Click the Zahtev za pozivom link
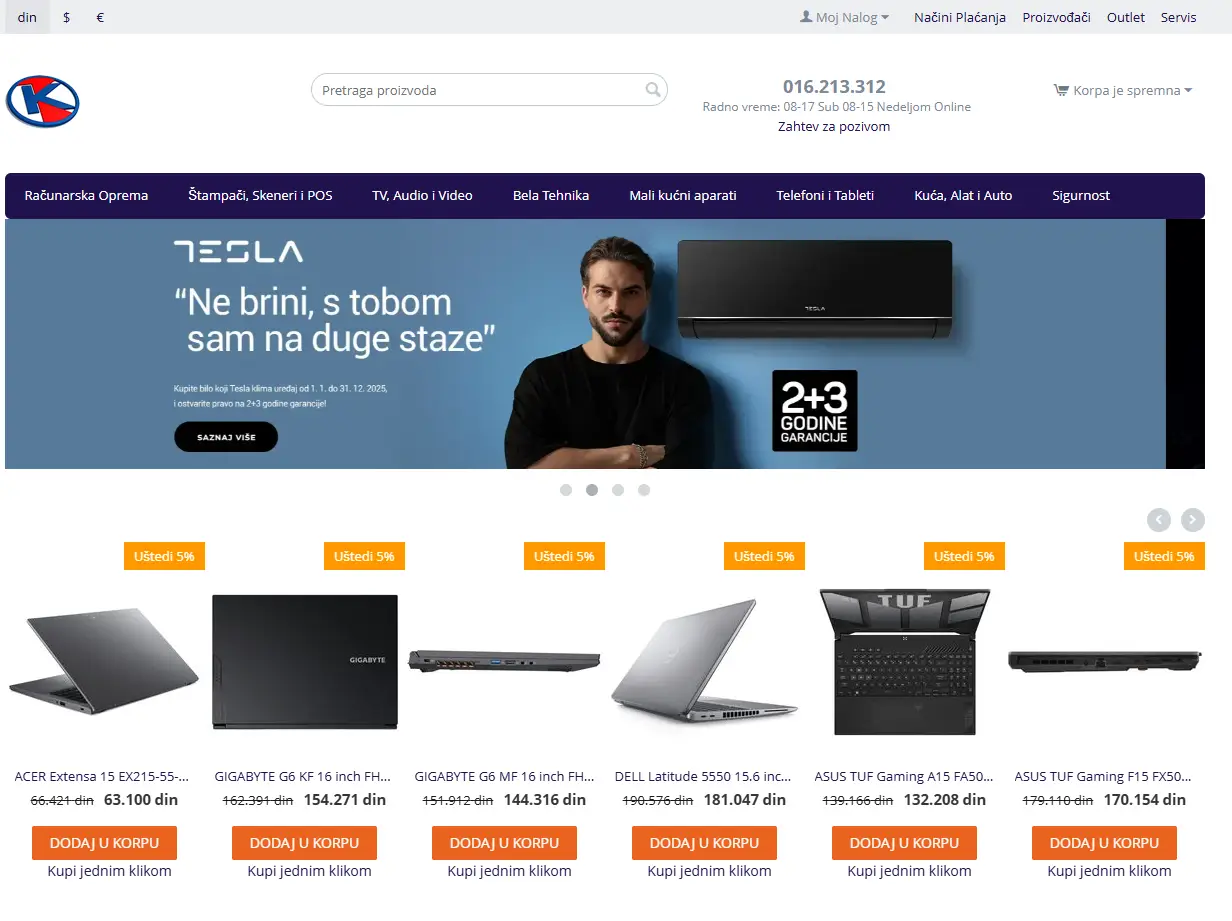Viewport: 1232px width, 921px height. click(x=834, y=126)
